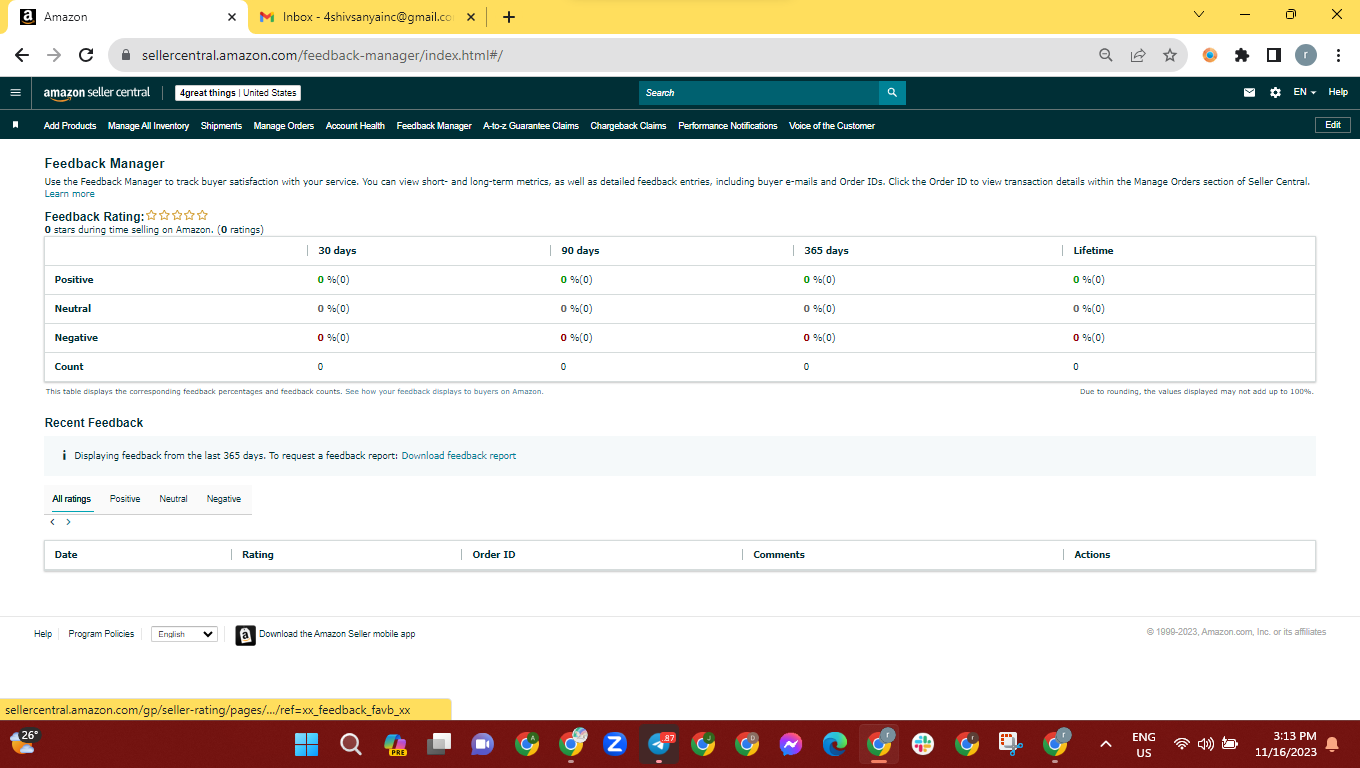
Task: Open the Zoom app from the taskbar
Action: coord(615,744)
